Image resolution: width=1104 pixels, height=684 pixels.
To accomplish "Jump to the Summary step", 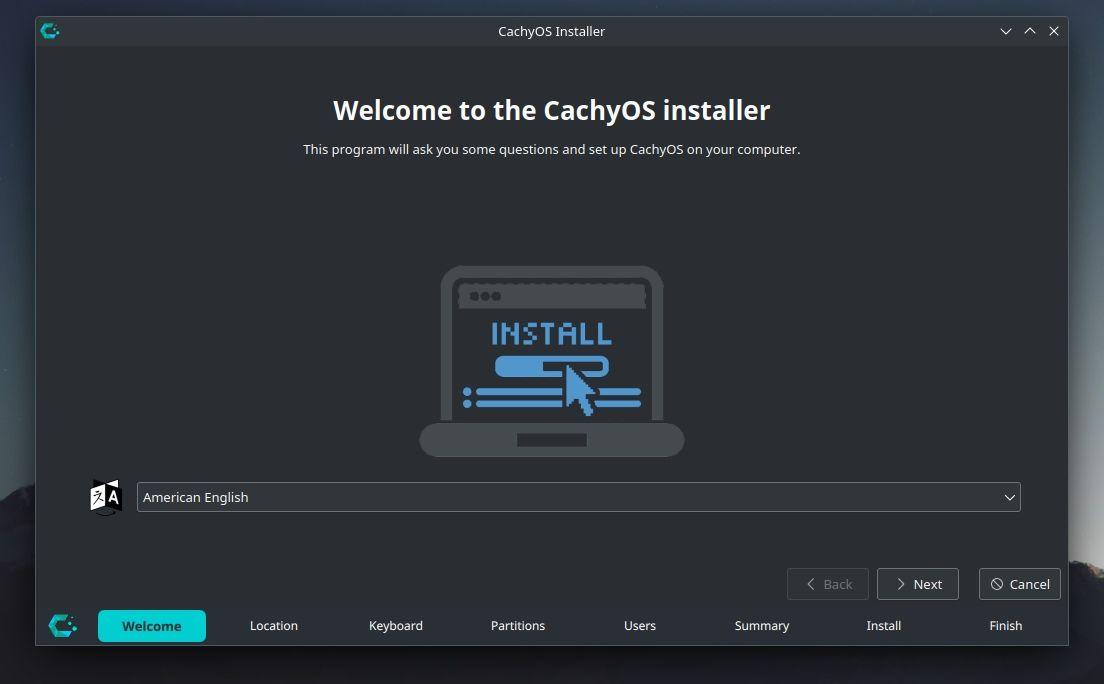I will (x=762, y=625).
